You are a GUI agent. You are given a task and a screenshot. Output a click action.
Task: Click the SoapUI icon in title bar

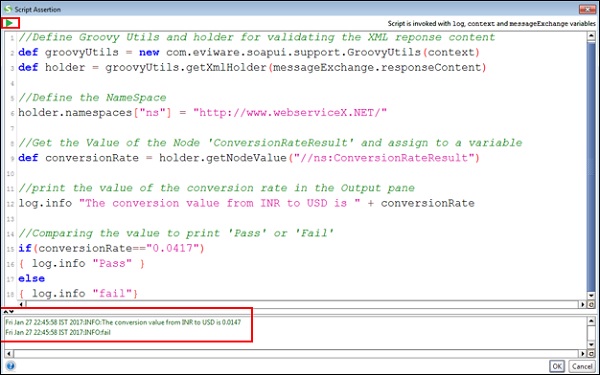[x=8, y=9]
